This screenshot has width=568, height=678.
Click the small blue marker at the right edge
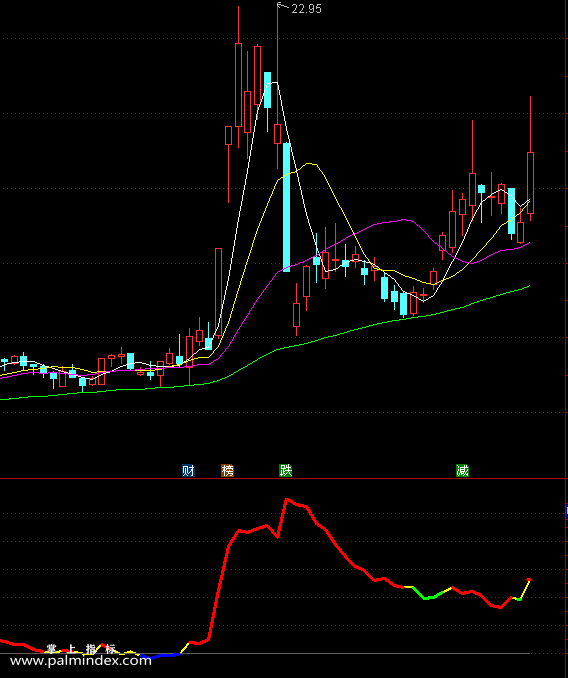(x=567, y=512)
